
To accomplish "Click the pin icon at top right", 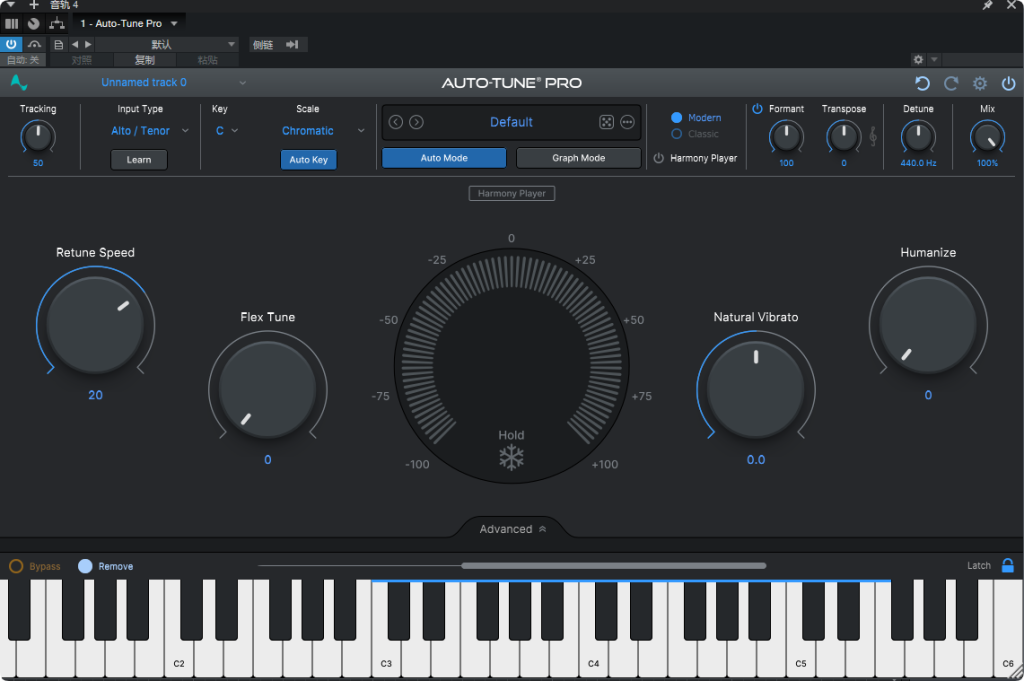I will [987, 5].
